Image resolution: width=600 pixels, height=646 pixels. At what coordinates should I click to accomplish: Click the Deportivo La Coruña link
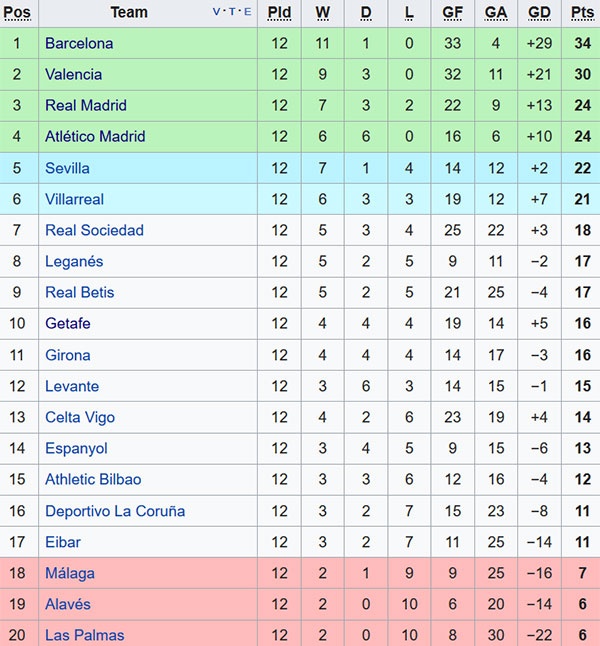(x=115, y=511)
